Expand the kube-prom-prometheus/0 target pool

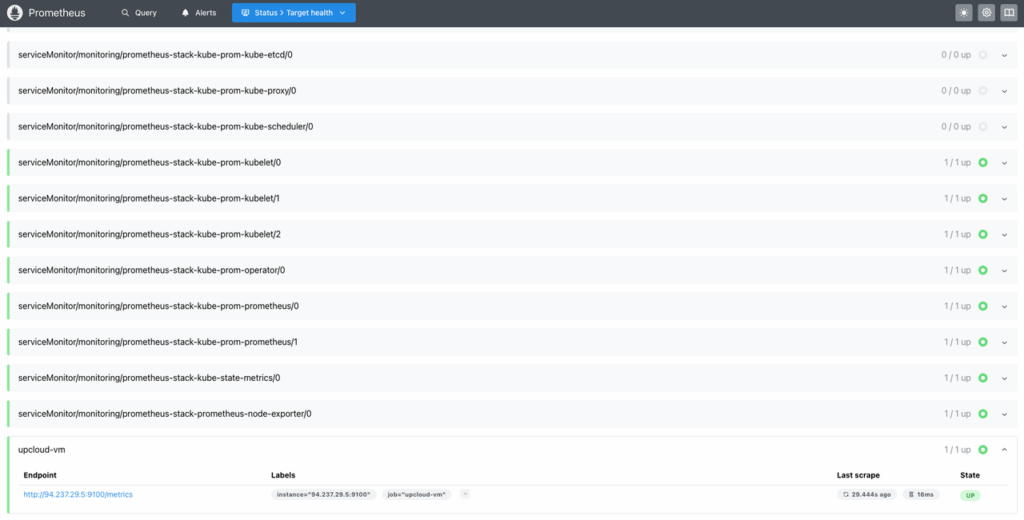click(1004, 306)
